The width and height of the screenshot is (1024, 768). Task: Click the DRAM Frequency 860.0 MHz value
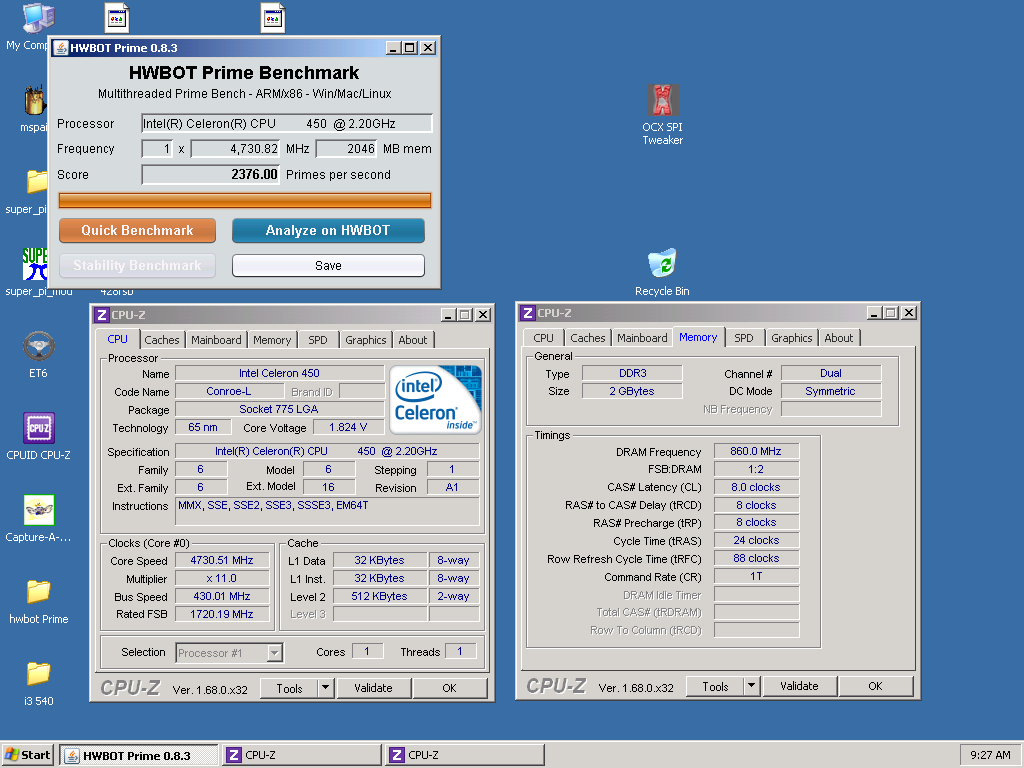(756, 451)
